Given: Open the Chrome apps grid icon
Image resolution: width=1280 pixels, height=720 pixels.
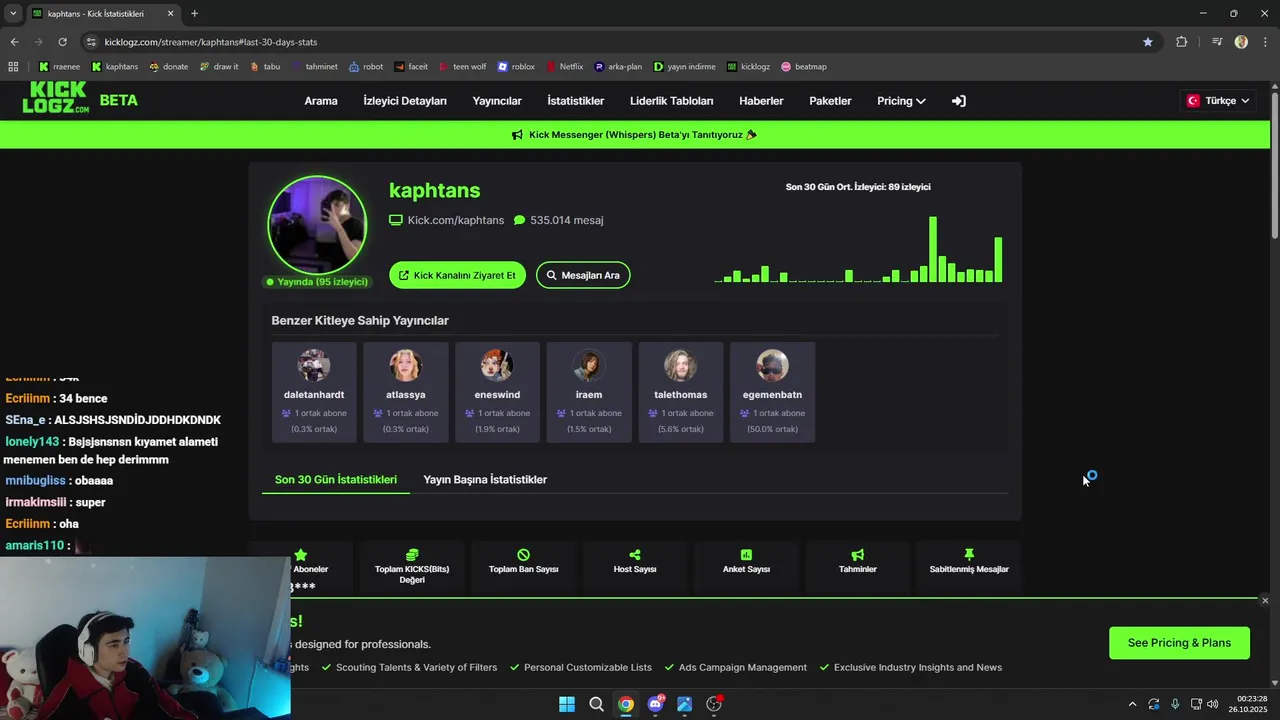Looking at the screenshot, I should coord(13,67).
